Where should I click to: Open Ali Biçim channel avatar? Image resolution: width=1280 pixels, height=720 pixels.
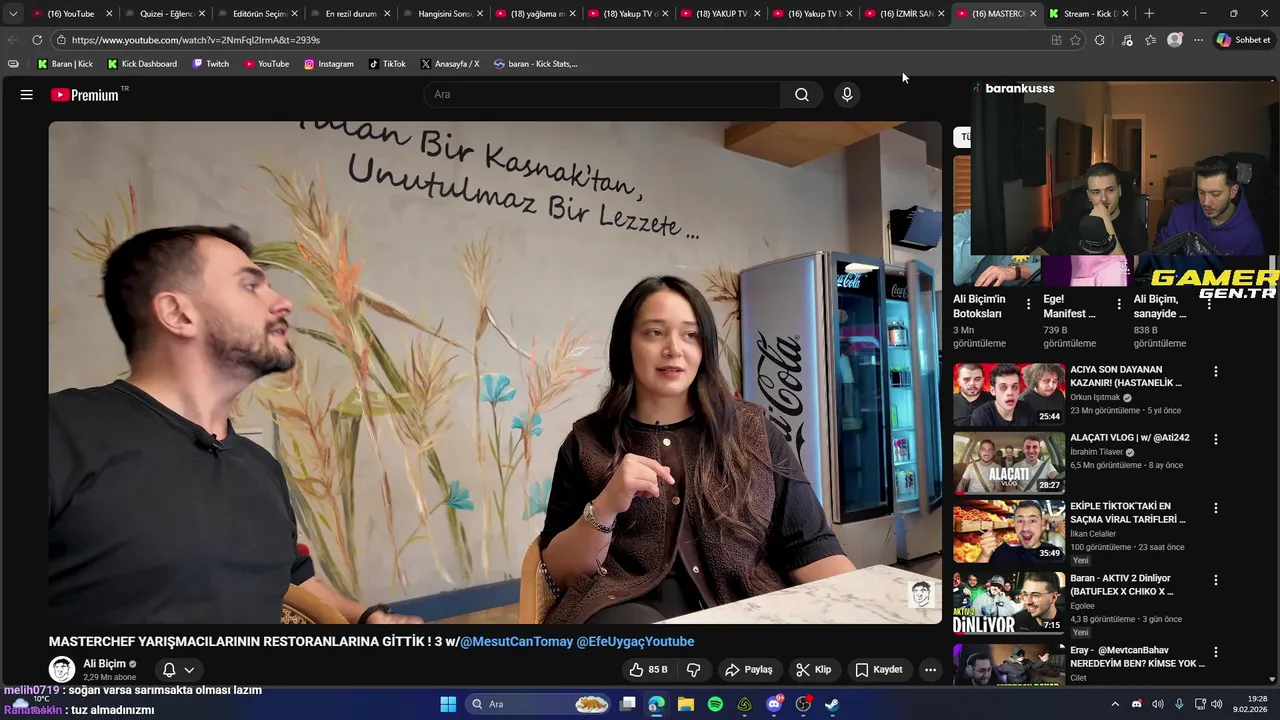click(x=62, y=670)
